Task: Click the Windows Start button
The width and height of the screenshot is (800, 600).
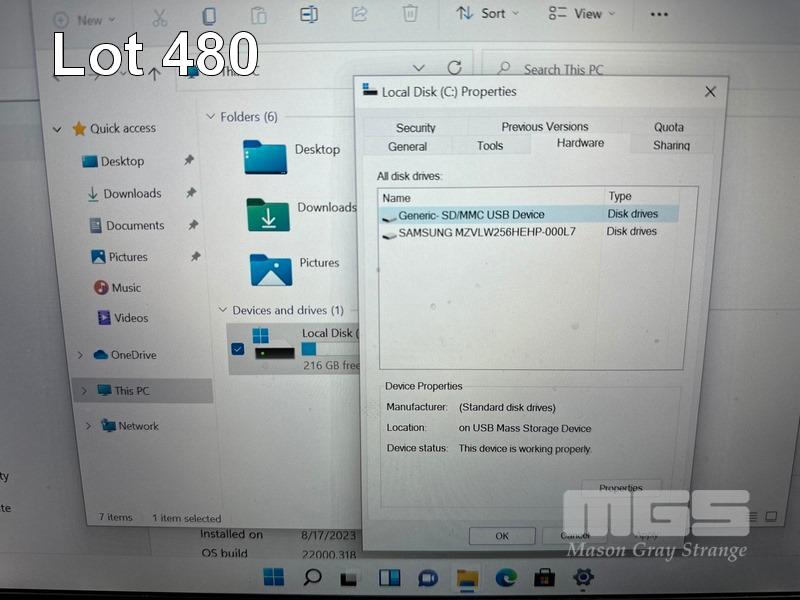Action: 273,577
